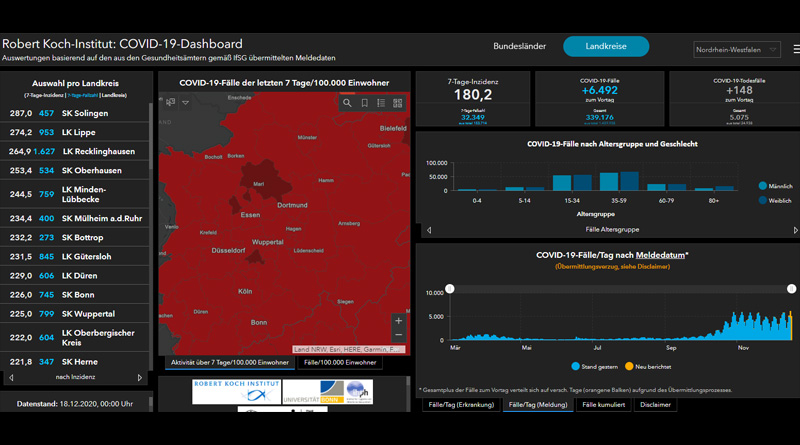Image resolution: width=800 pixels, height=445 pixels.
Task: Open the hamburger menu at top right
Action: [796, 49]
